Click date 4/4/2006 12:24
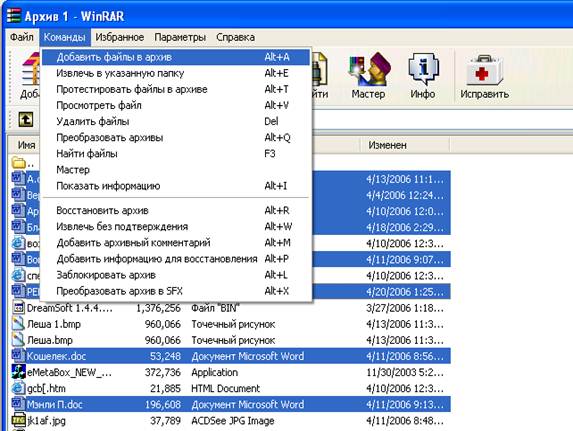The image size is (573, 431). click(405, 195)
